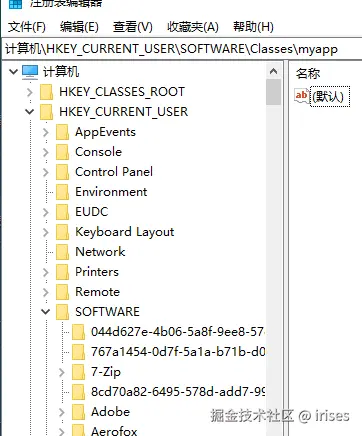Select the Environment key label
The width and height of the screenshot is (362, 436).
pyautogui.click(x=111, y=192)
